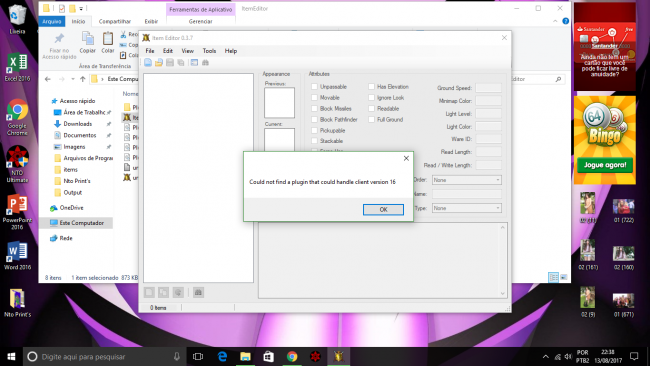Open File Explorer from the taskbar
Image resolution: width=650 pixels, height=366 pixels.
245,356
